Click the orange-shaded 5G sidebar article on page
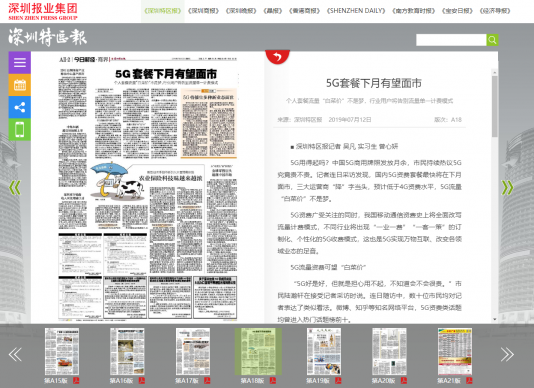The image size is (534, 388). point(209,123)
